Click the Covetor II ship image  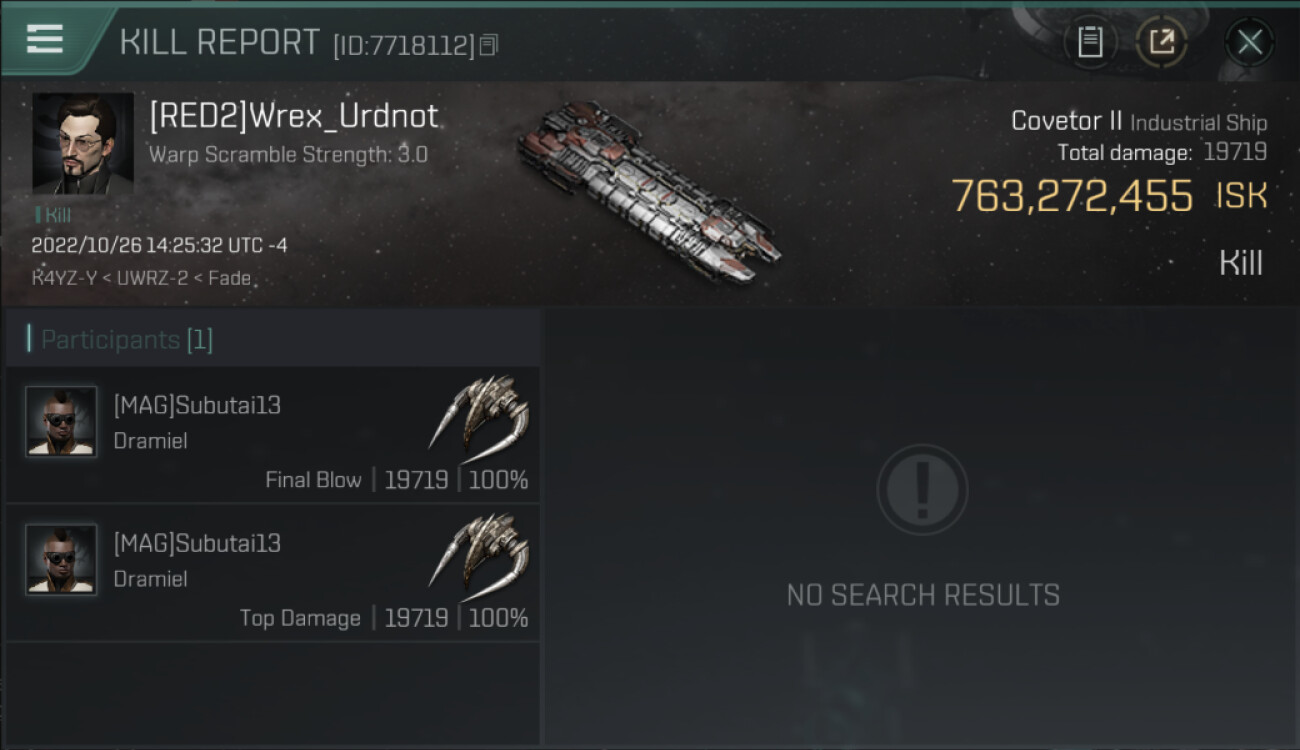tap(648, 190)
